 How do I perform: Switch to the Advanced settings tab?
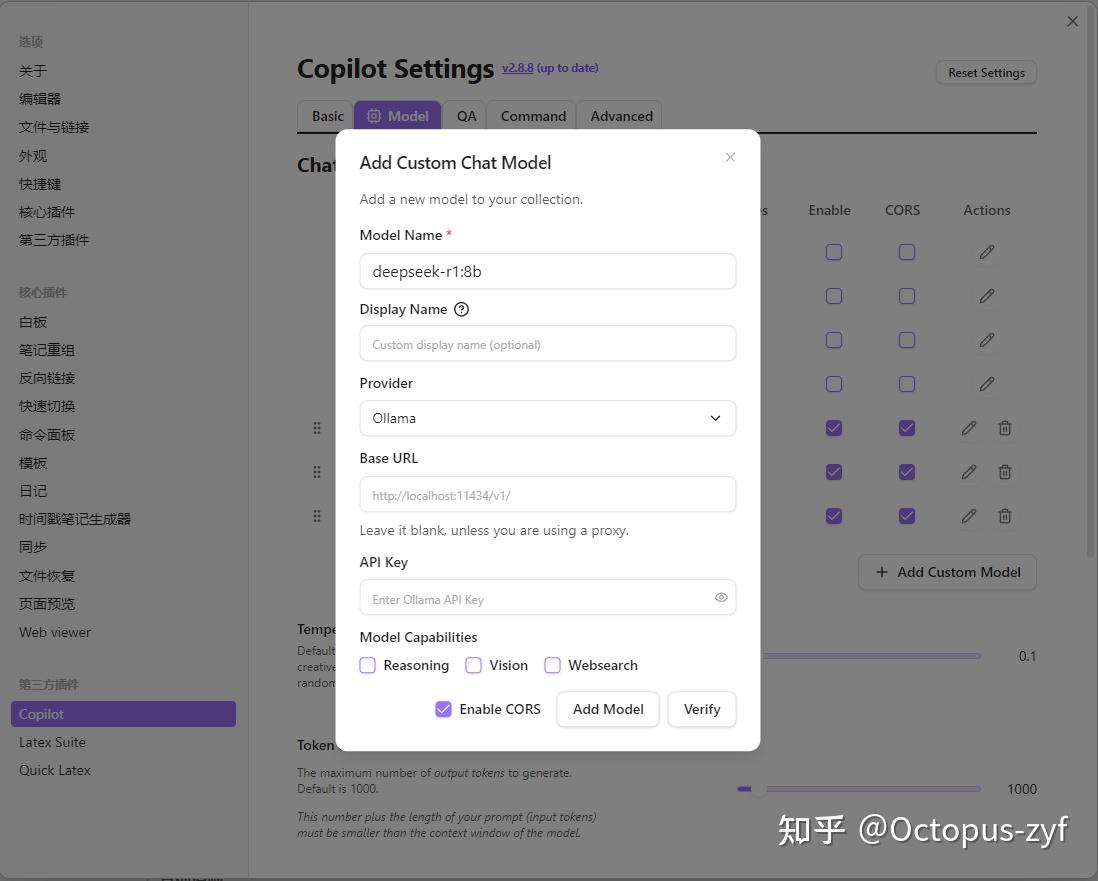pyautogui.click(x=621, y=116)
